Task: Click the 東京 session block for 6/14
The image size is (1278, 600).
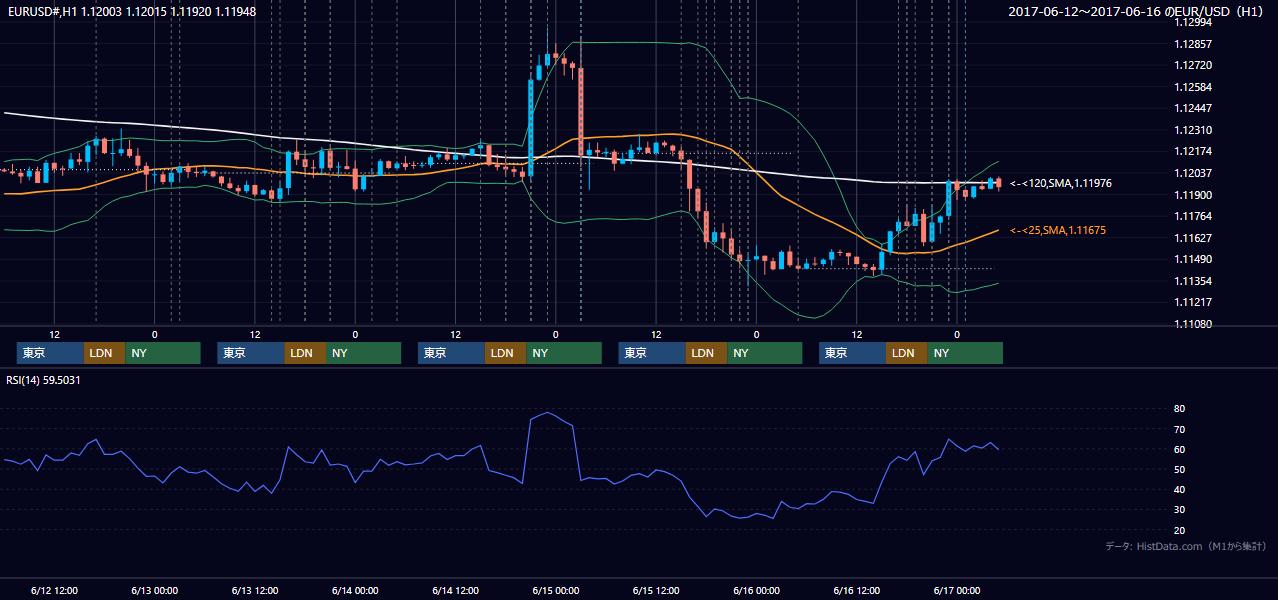Action: 452,353
